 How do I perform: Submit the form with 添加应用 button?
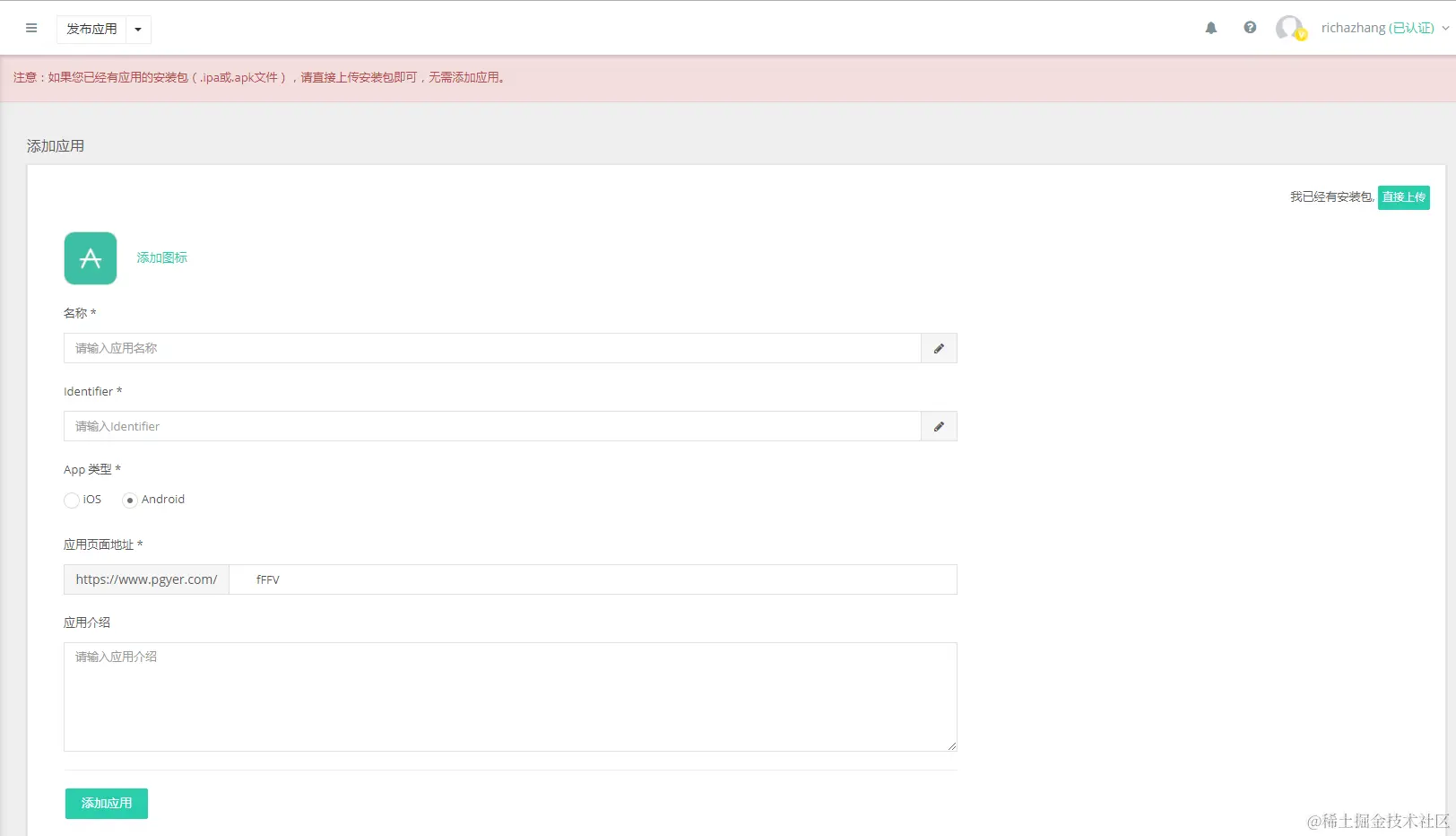coord(107,804)
